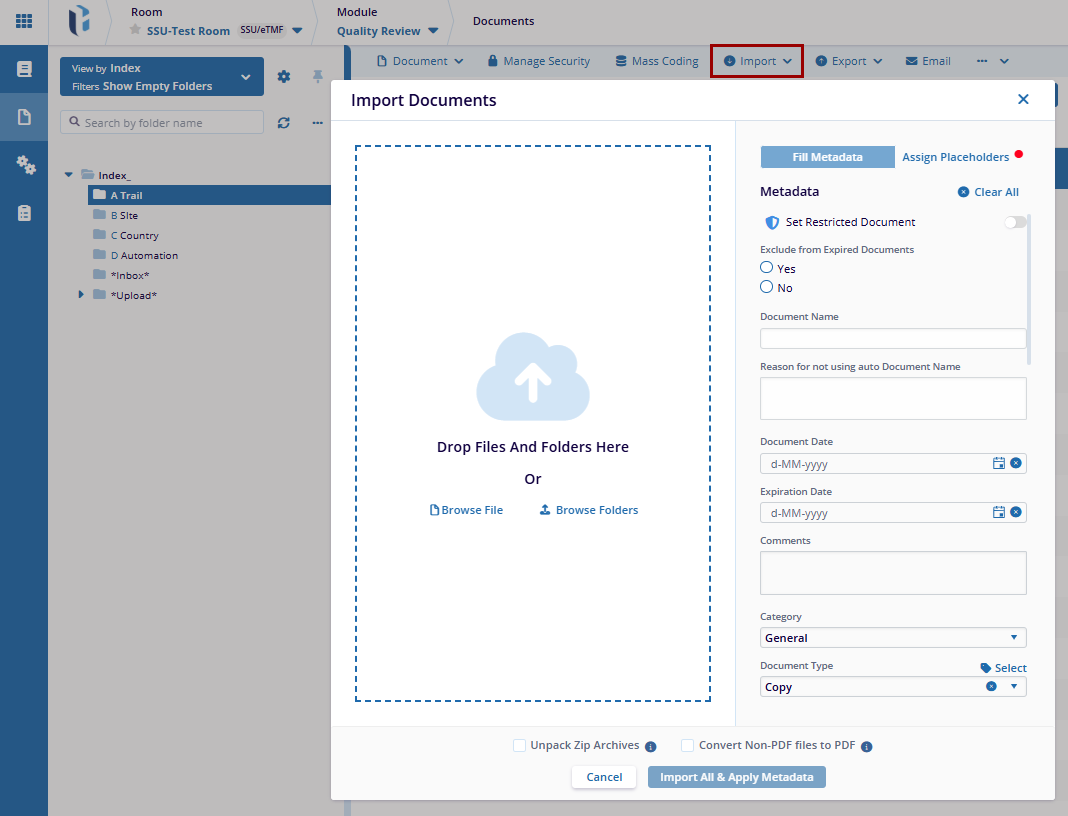Enable Convert Non-PDF files to PDF

688,746
